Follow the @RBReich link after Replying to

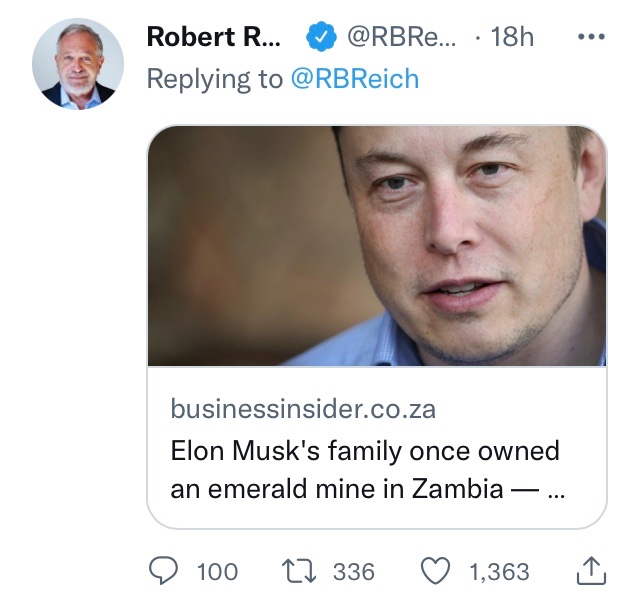(x=354, y=79)
